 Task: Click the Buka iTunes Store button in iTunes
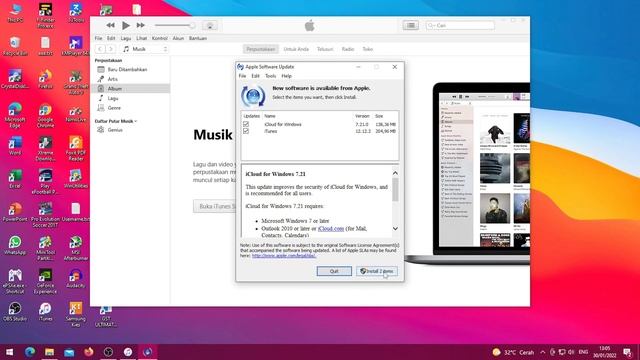215,206
